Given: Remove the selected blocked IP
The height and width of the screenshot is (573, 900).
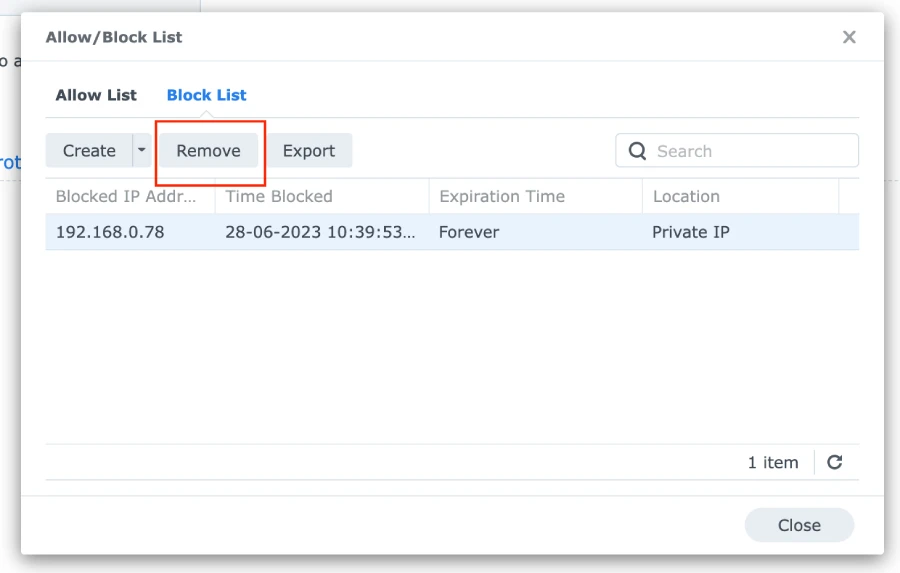Looking at the screenshot, I should point(208,150).
